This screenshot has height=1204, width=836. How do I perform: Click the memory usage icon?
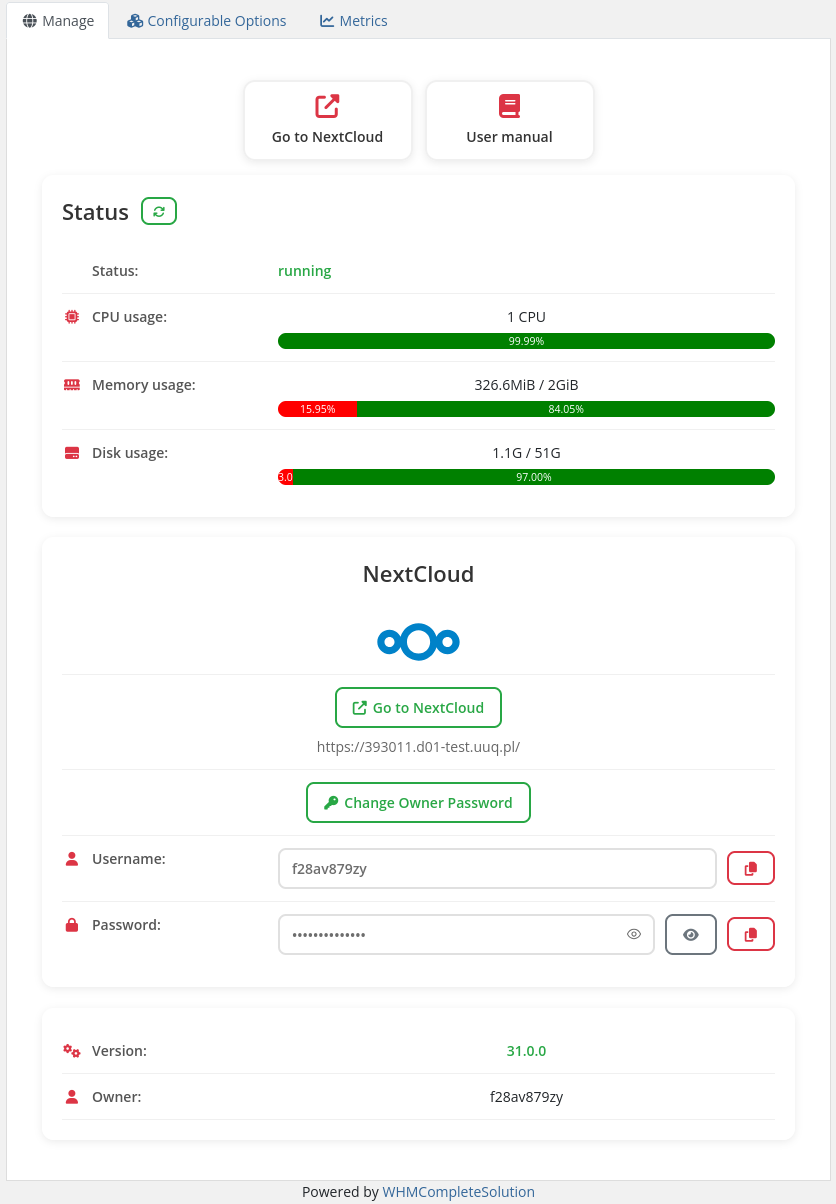pos(71,385)
